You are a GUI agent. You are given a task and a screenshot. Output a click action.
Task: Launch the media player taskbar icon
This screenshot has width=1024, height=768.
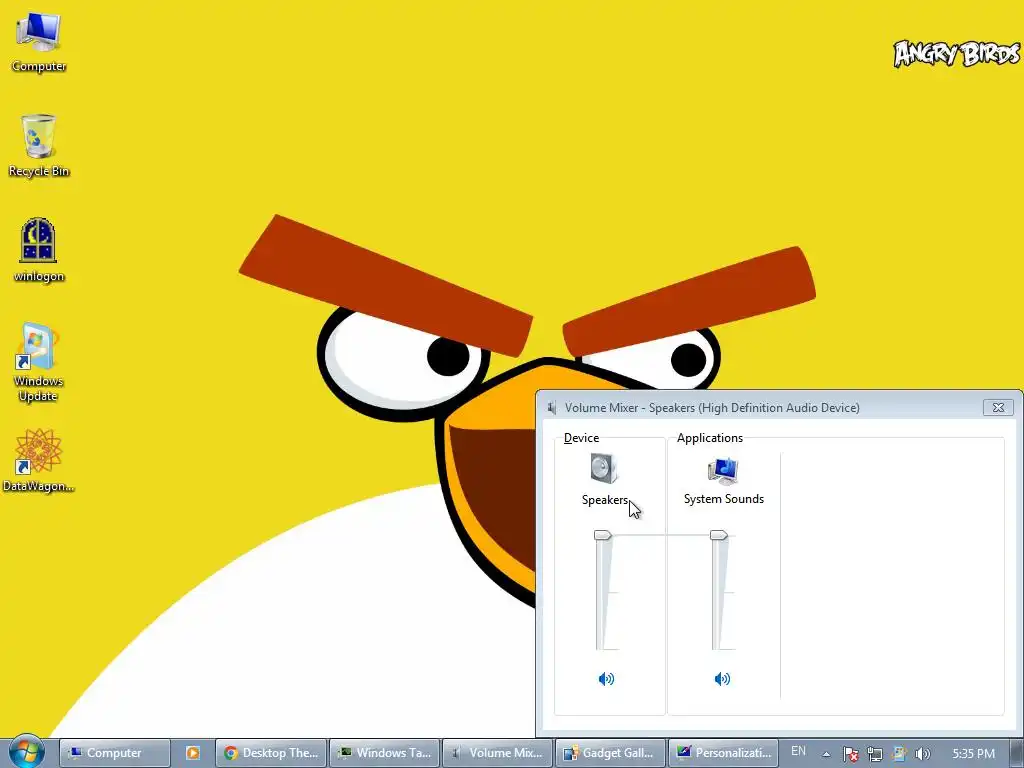(193, 753)
